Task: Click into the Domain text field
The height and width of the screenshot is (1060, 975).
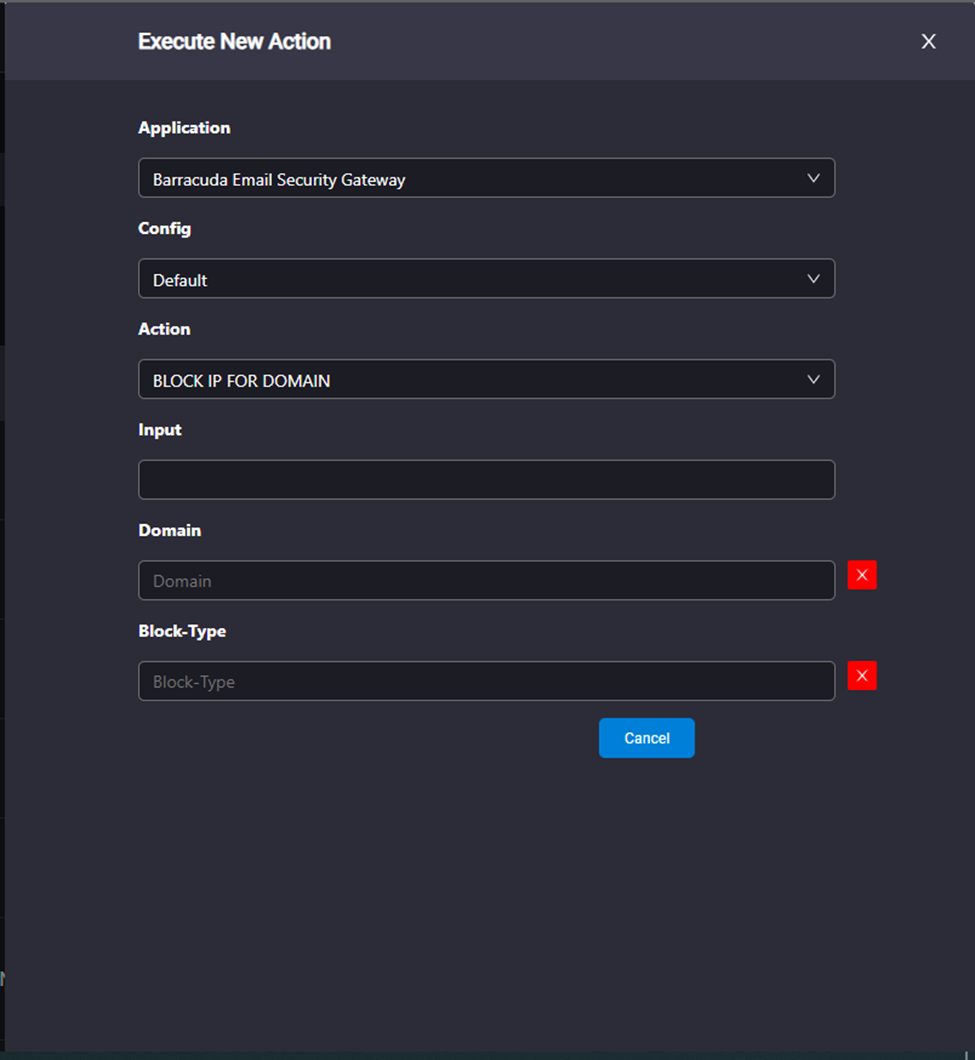Action: tap(486, 581)
